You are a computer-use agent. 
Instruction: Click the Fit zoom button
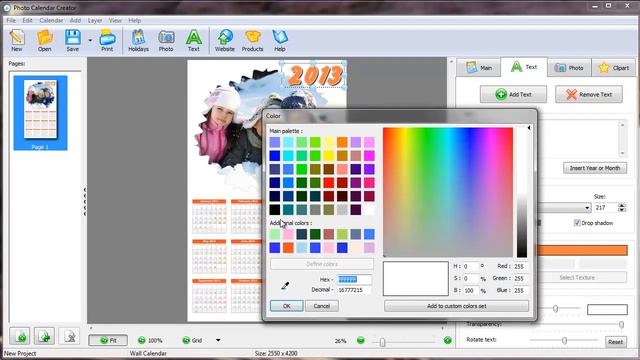click(108, 340)
